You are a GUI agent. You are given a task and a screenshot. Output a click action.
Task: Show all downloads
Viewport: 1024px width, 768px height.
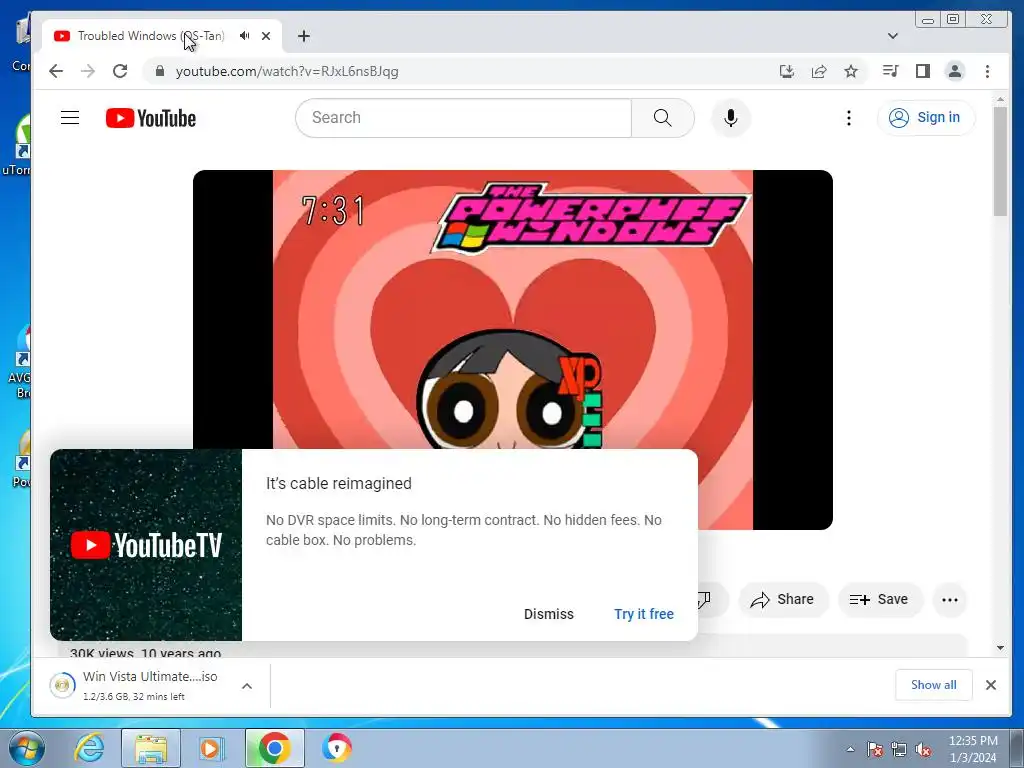point(933,684)
